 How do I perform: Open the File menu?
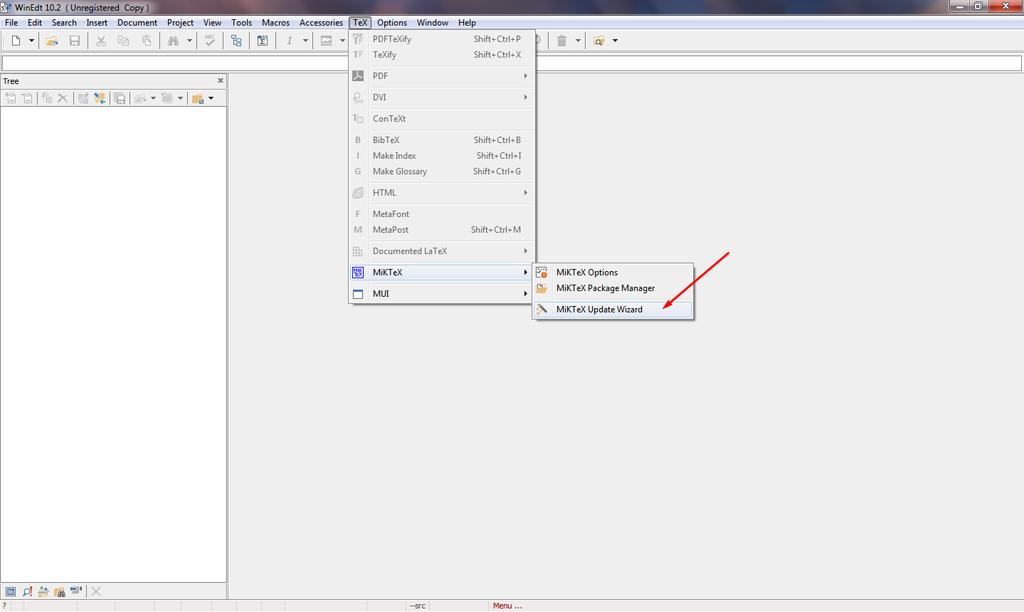[x=11, y=22]
